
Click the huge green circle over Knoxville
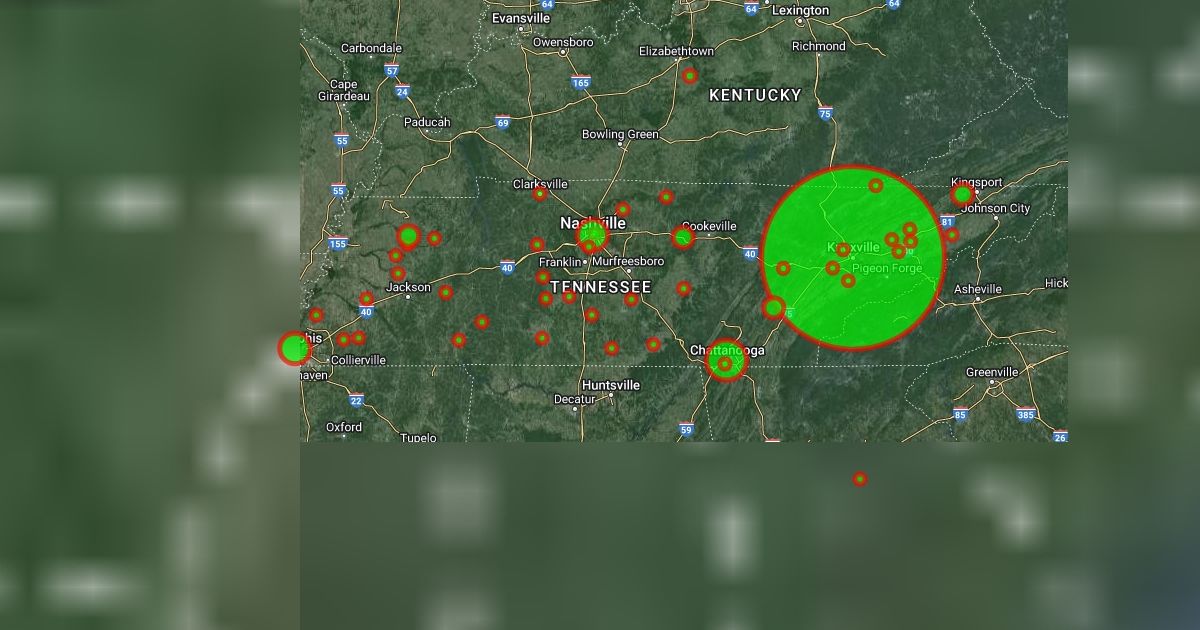(x=853, y=258)
